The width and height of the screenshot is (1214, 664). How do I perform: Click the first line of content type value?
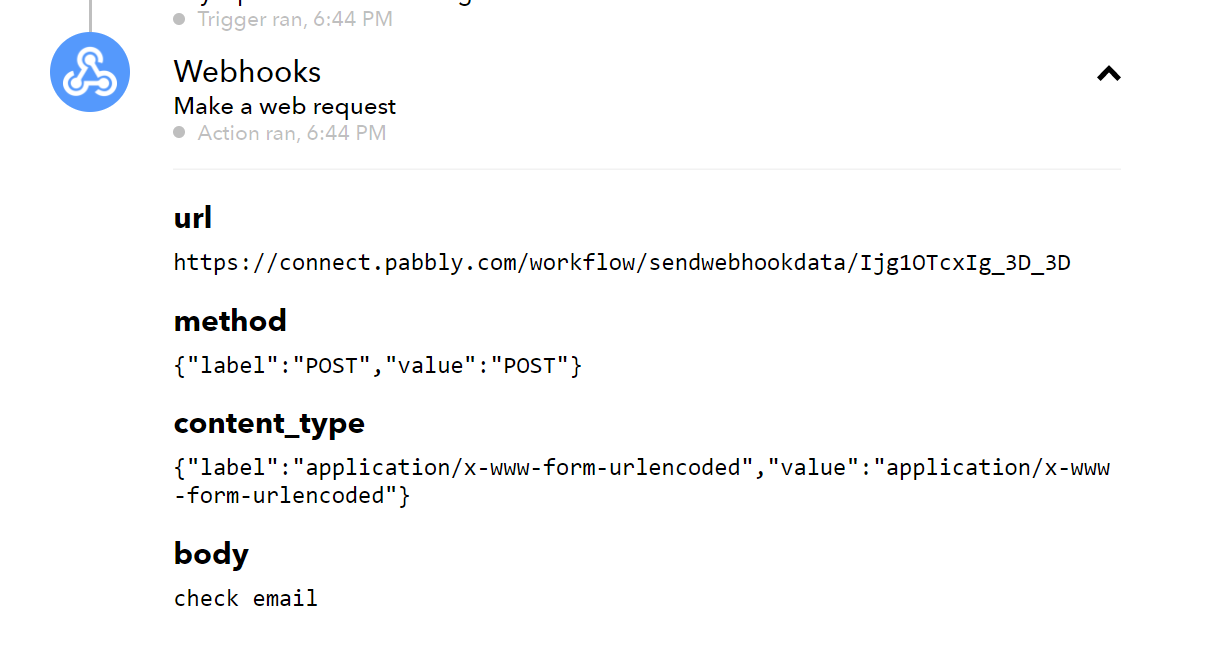642,468
